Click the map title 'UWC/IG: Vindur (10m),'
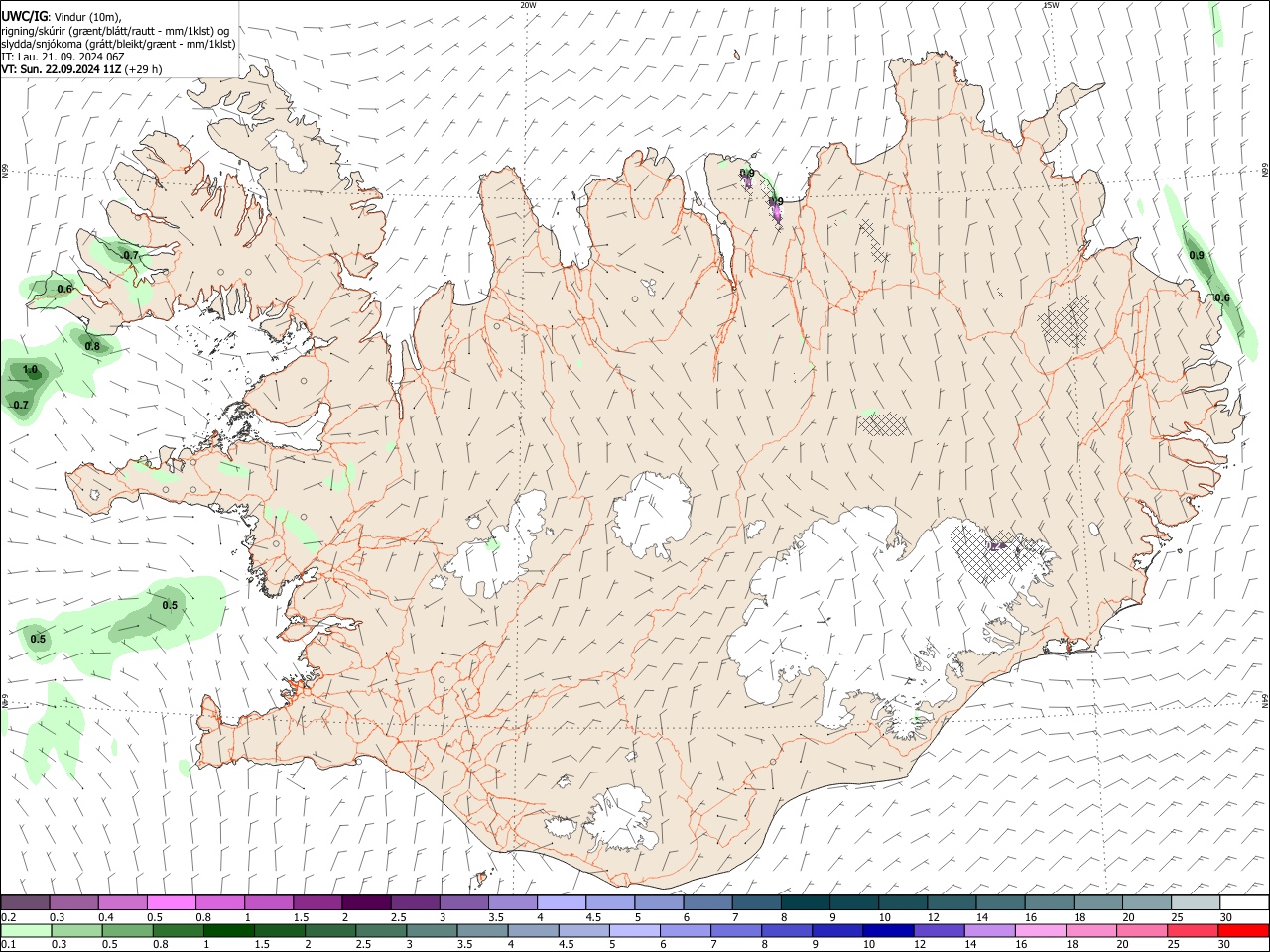 [61, 16]
